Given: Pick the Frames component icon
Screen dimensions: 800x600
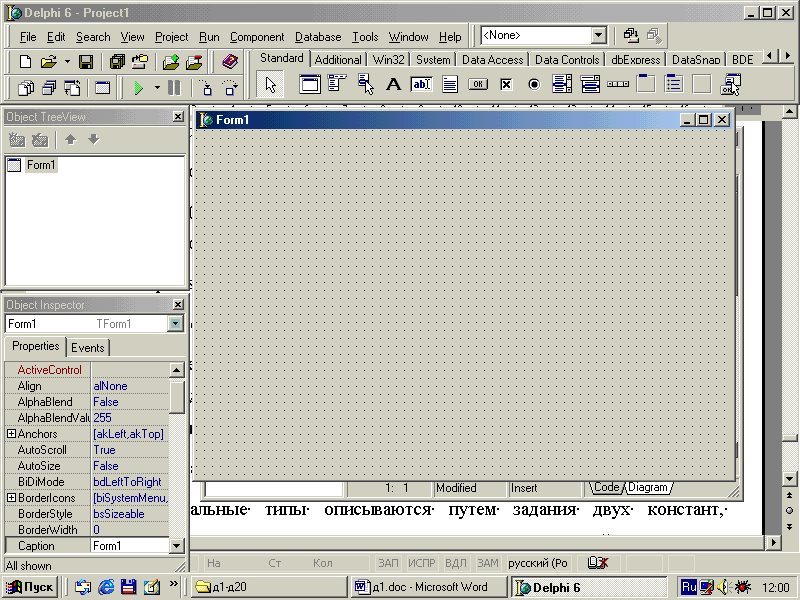Looking at the screenshot, I should 310,84.
